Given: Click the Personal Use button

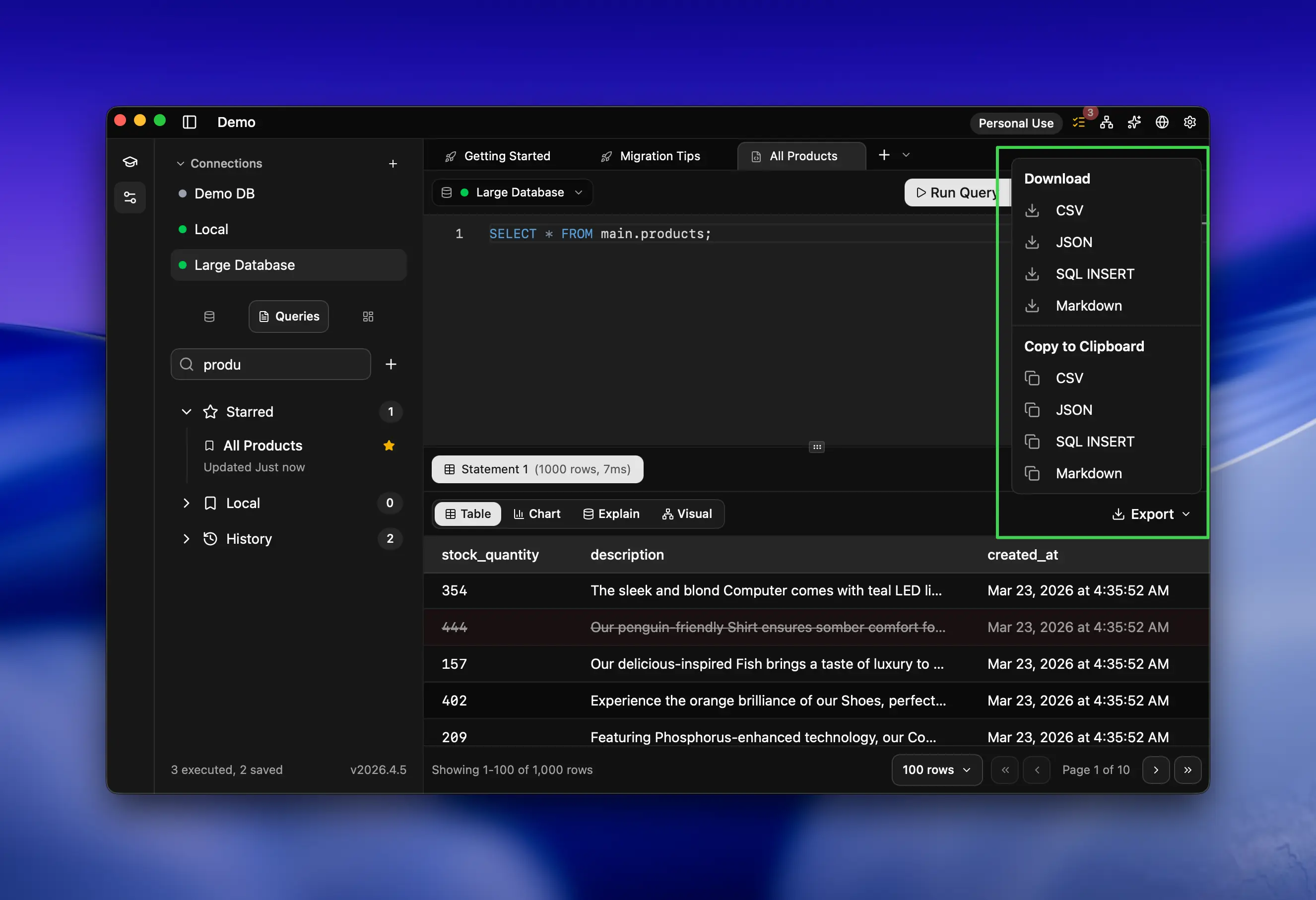Looking at the screenshot, I should [1015, 123].
